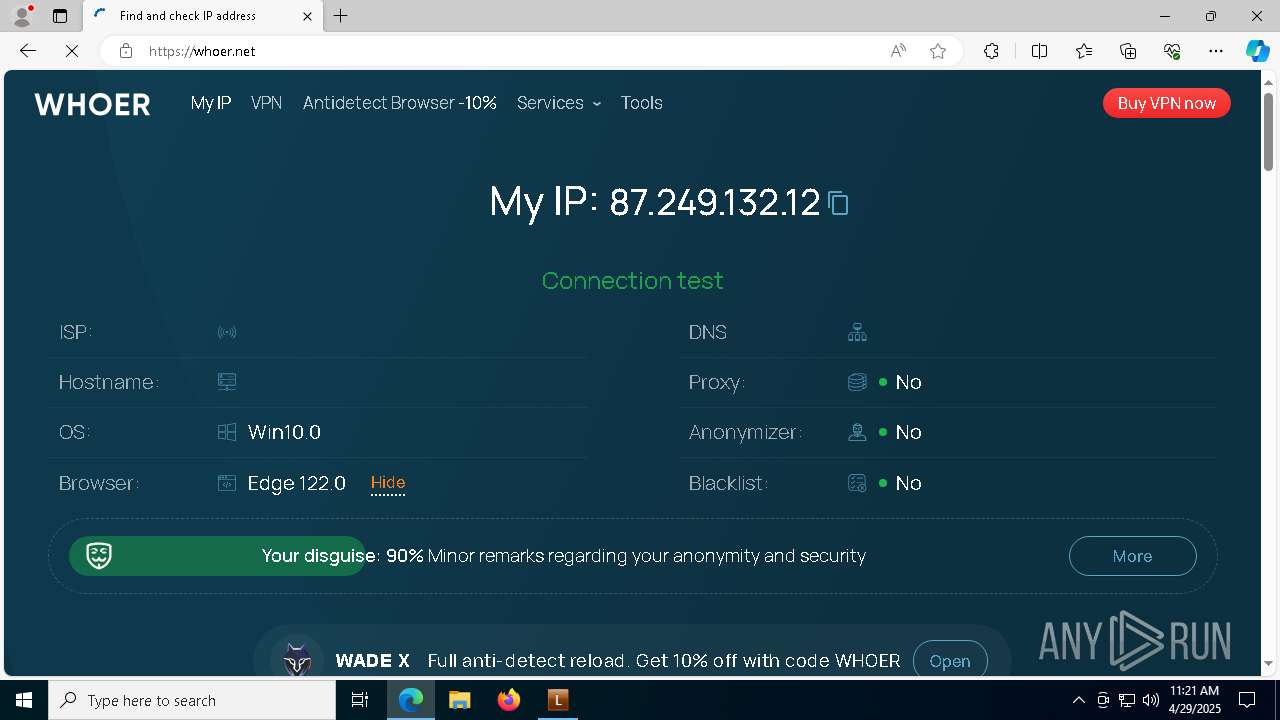Click the Hide link next to browser
The width and height of the screenshot is (1280, 720).
pos(388,483)
